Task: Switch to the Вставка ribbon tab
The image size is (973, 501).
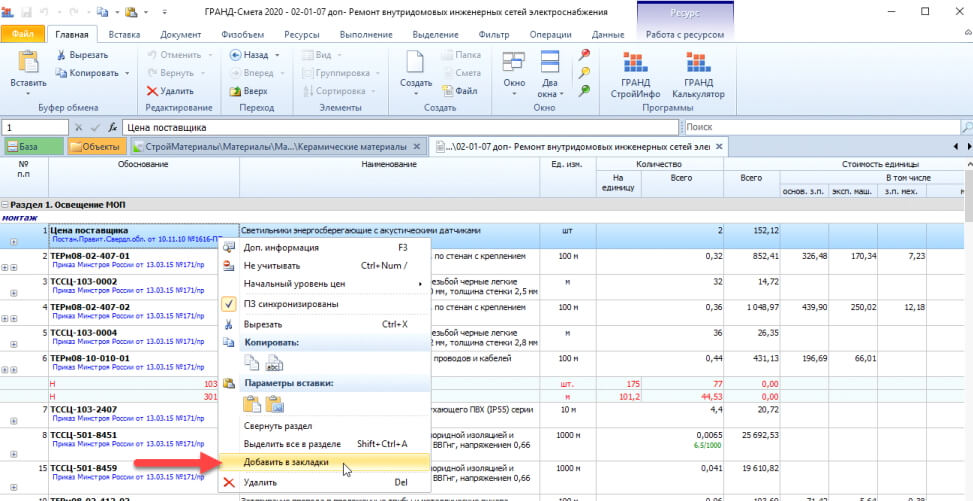Action: coord(124,35)
